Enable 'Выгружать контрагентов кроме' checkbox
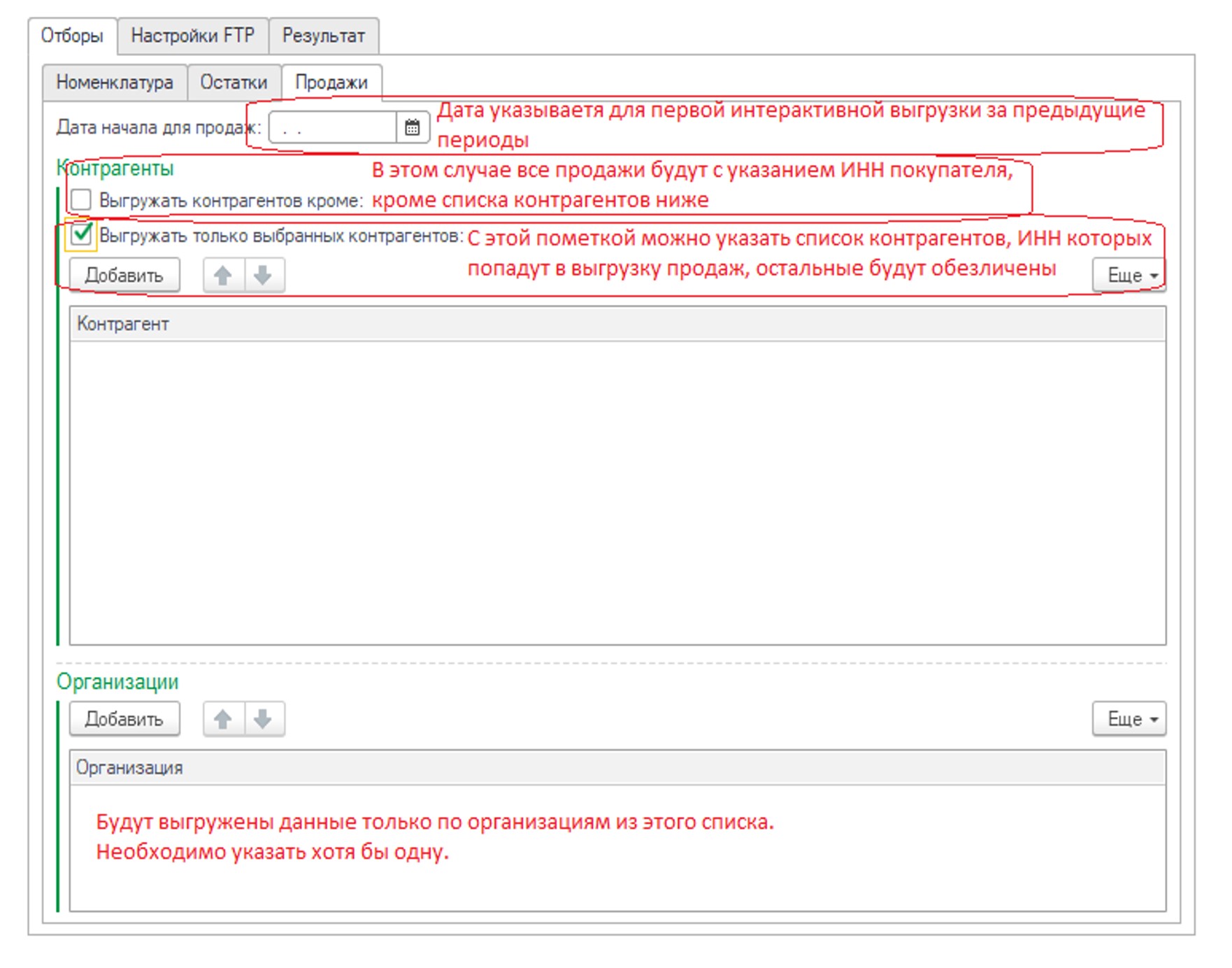 coord(81,200)
